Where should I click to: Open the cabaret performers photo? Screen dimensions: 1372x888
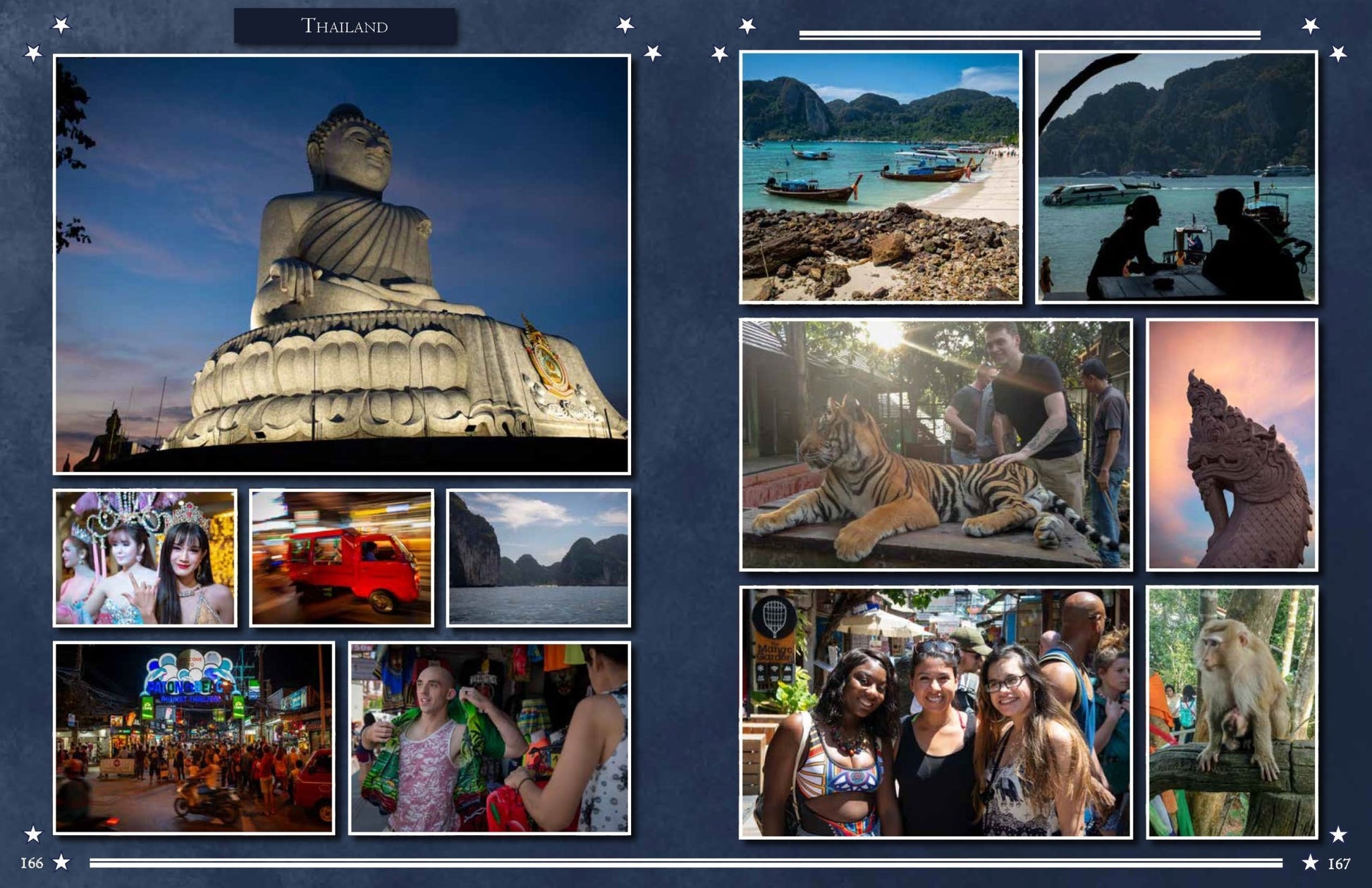pyautogui.click(x=145, y=558)
